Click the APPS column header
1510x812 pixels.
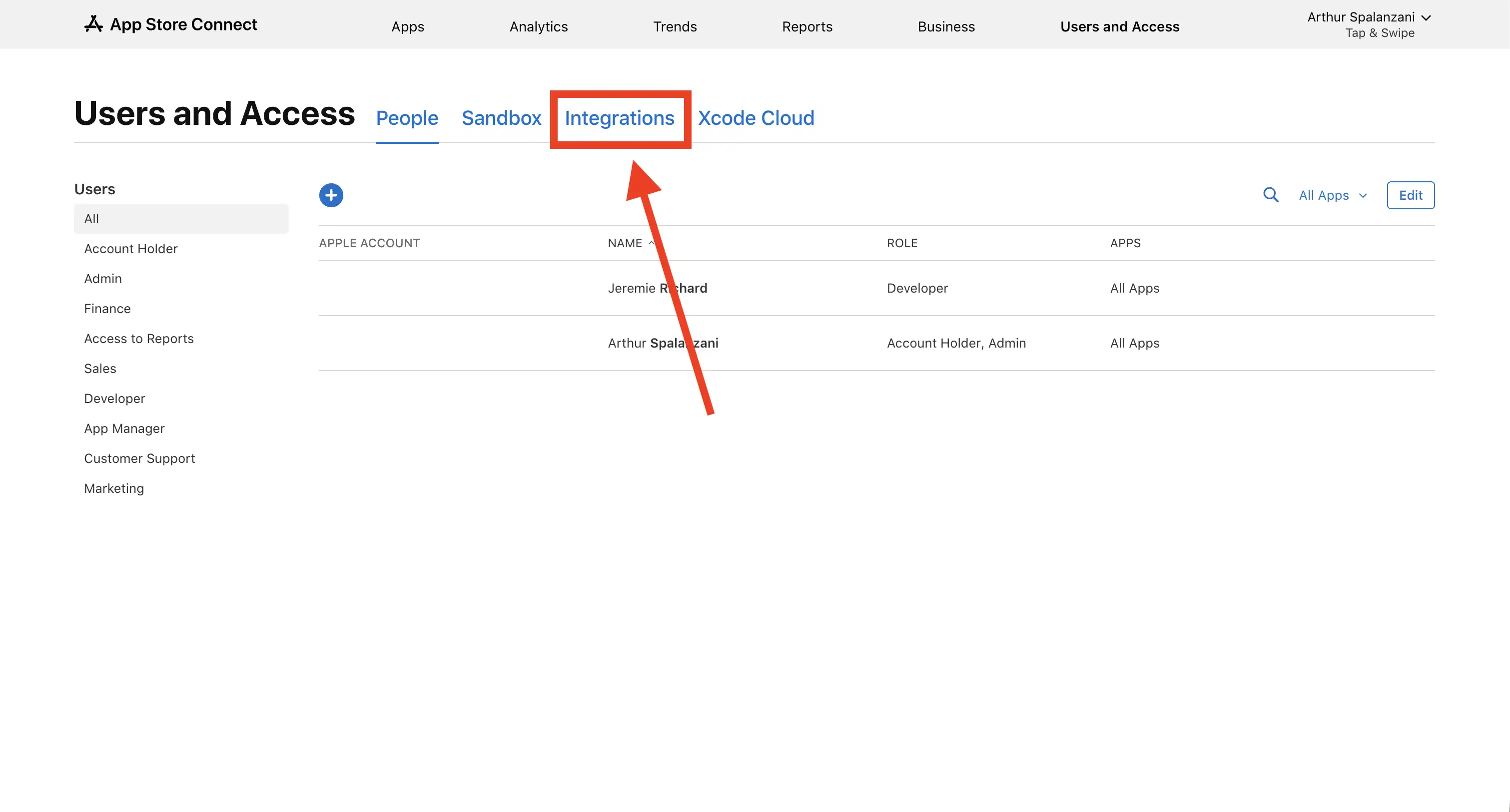1125,243
